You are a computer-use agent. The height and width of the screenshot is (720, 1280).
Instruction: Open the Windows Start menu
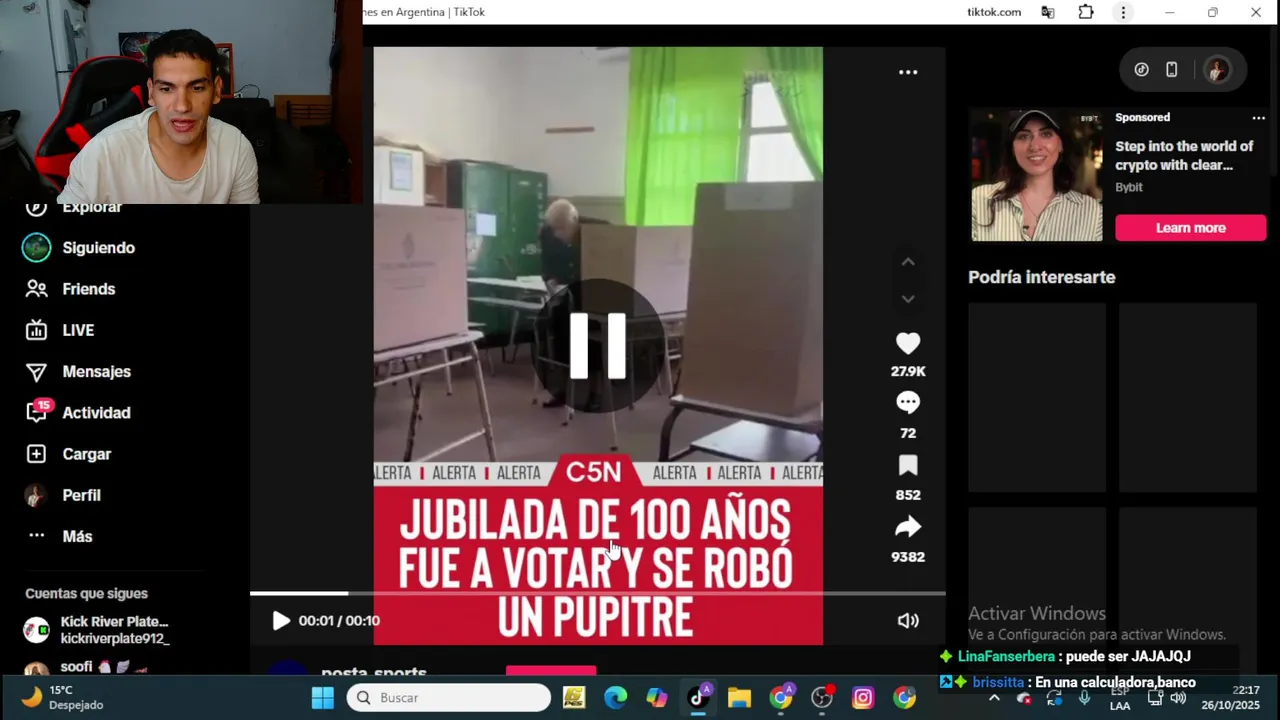[322, 698]
